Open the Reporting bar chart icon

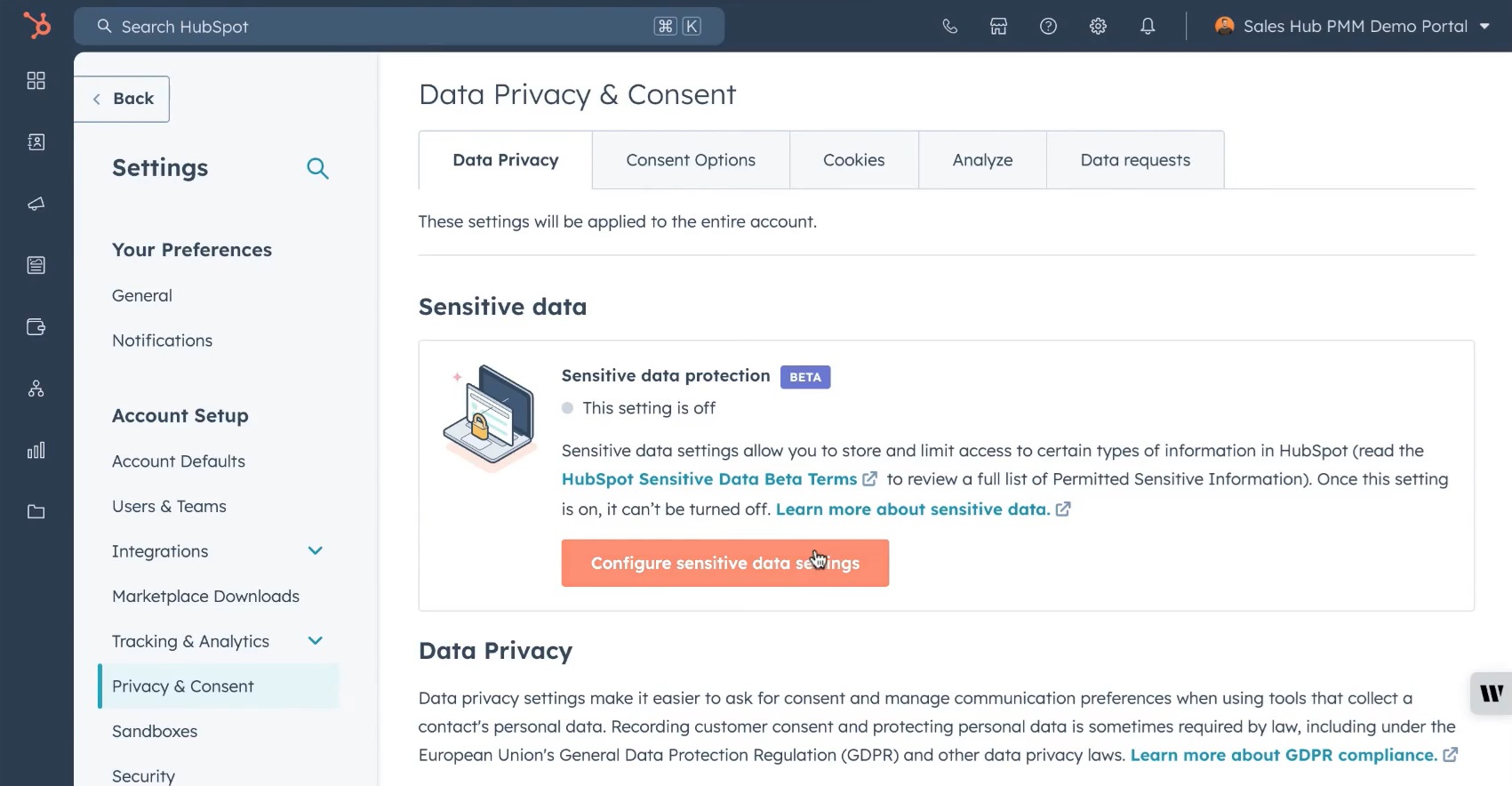[x=36, y=450]
